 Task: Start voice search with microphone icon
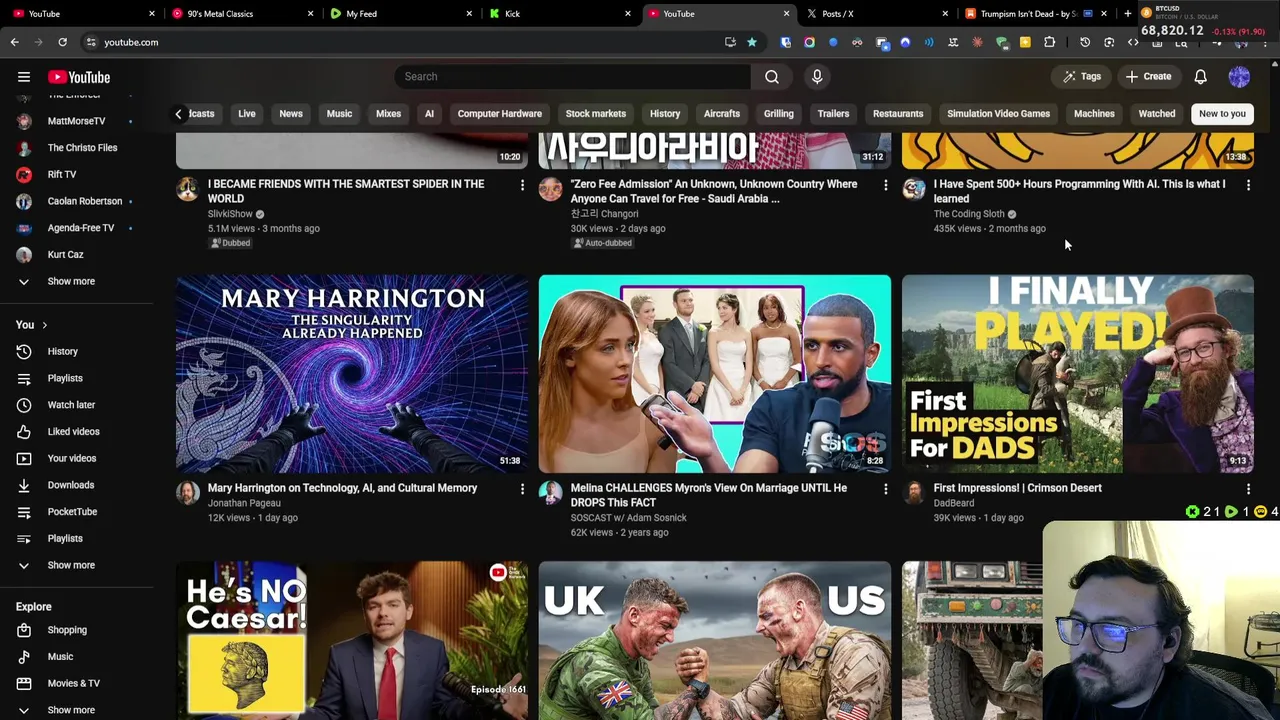click(817, 76)
